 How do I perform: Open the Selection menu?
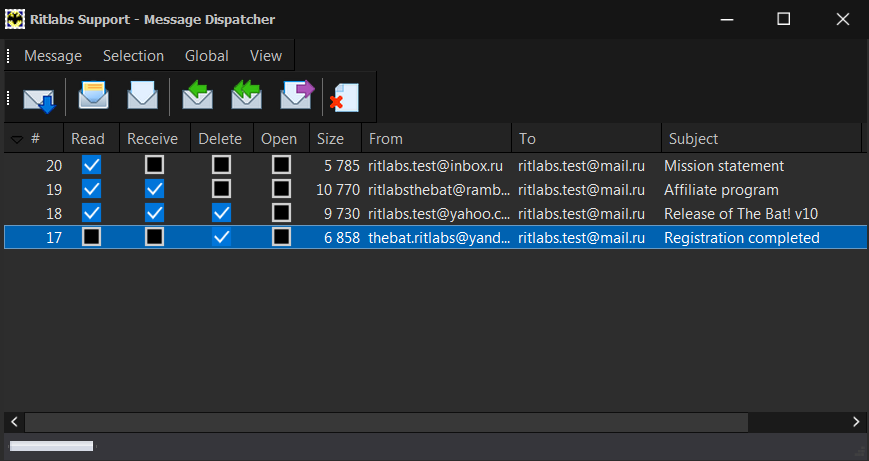coord(134,56)
